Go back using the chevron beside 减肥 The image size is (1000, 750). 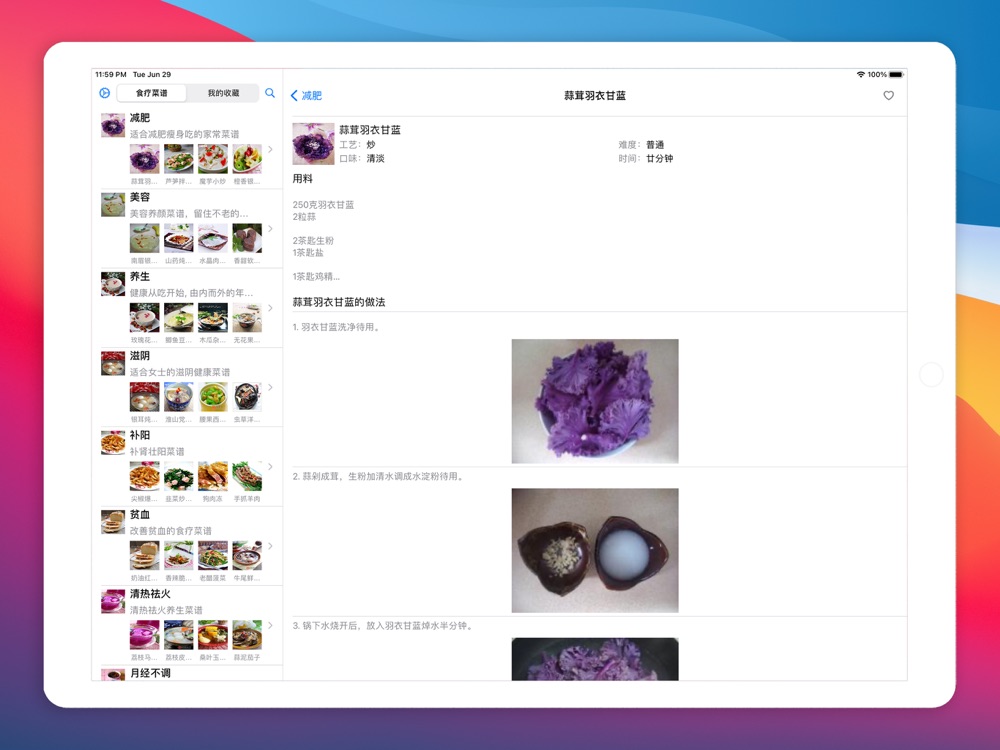point(294,96)
